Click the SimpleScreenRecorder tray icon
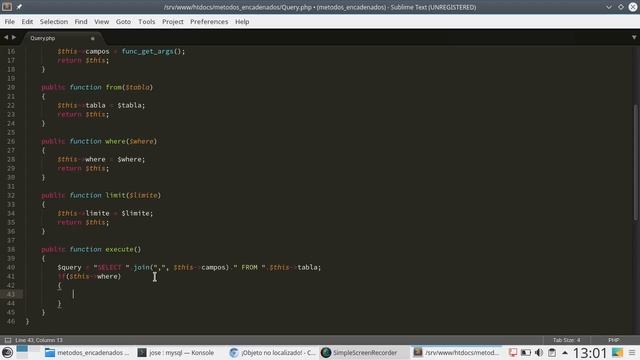Screen dimensions: 640x360 click(513, 353)
